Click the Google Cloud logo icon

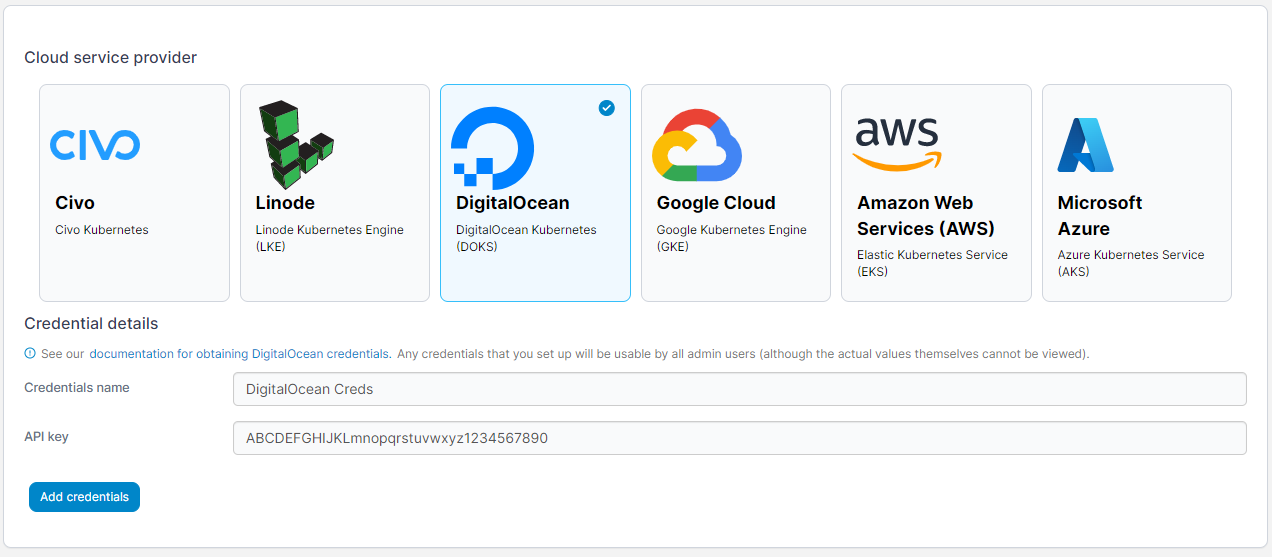point(697,145)
